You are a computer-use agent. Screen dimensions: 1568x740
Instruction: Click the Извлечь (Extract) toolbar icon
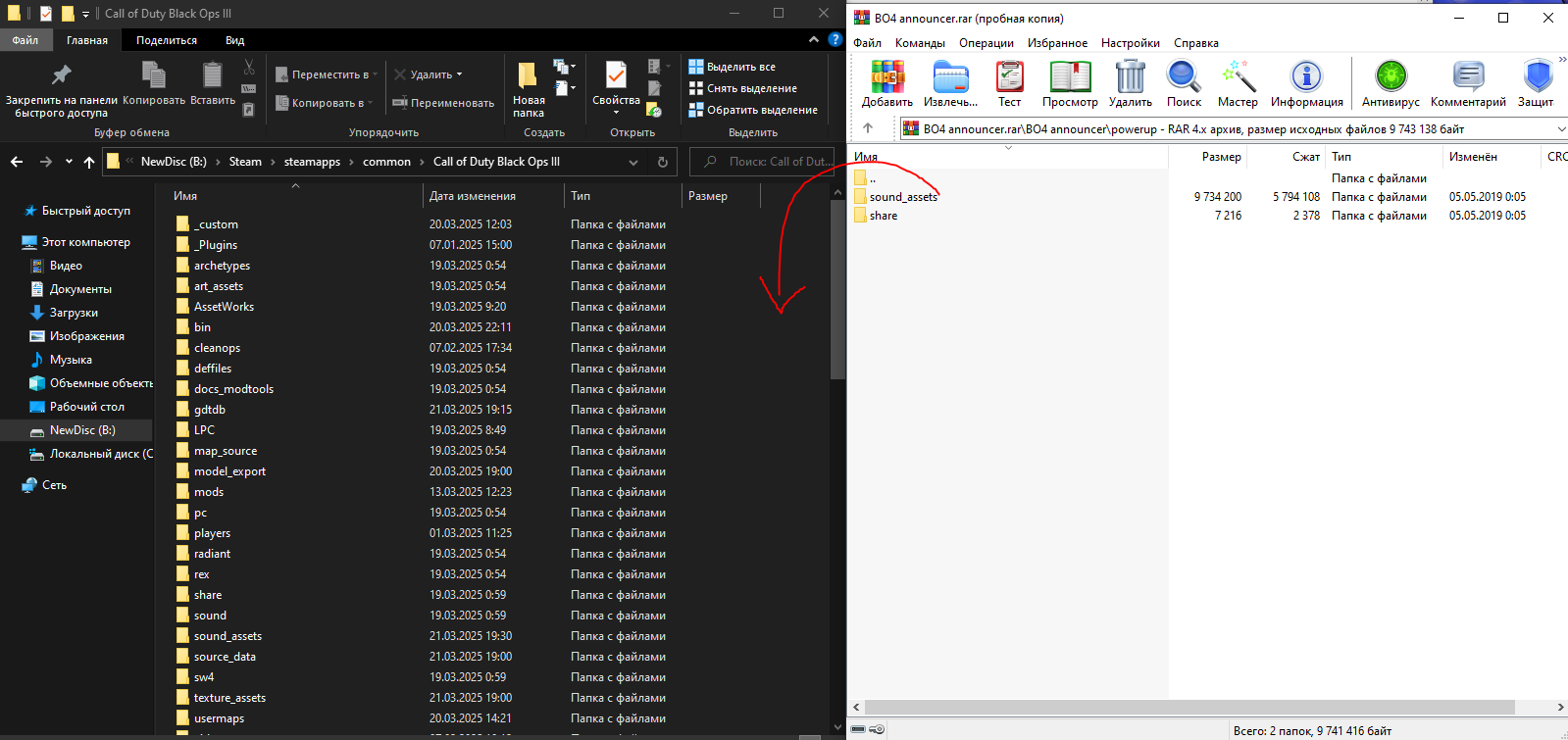pos(950,76)
